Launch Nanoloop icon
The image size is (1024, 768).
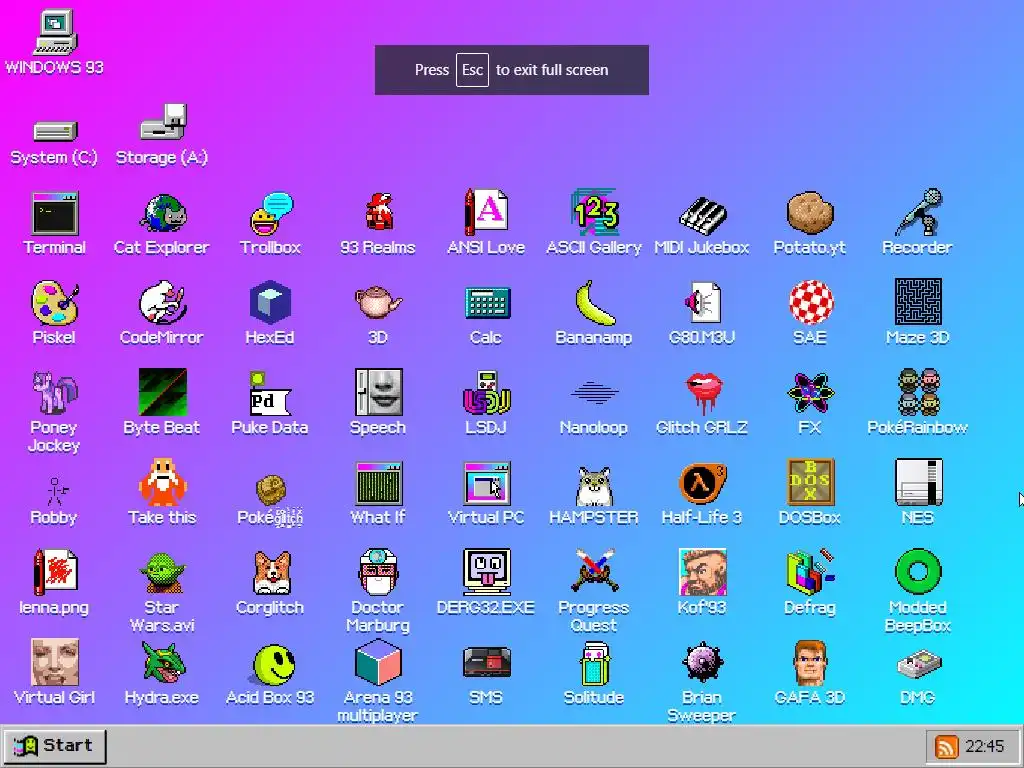tap(594, 393)
